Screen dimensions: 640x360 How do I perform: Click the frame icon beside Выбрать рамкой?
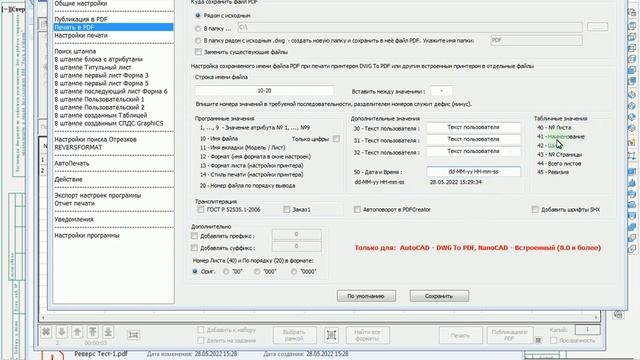click(x=331, y=335)
